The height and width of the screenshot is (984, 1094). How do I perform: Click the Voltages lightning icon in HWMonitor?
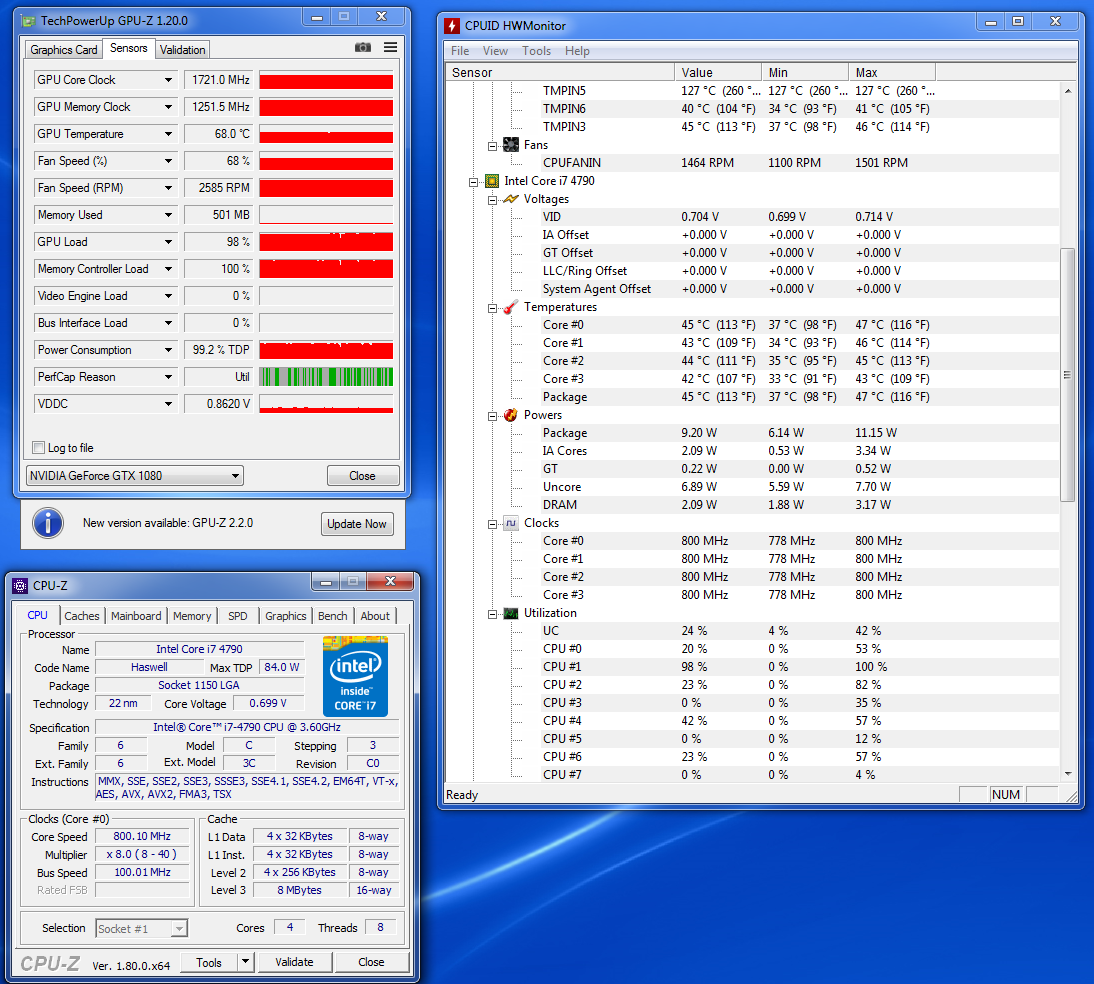click(x=511, y=199)
